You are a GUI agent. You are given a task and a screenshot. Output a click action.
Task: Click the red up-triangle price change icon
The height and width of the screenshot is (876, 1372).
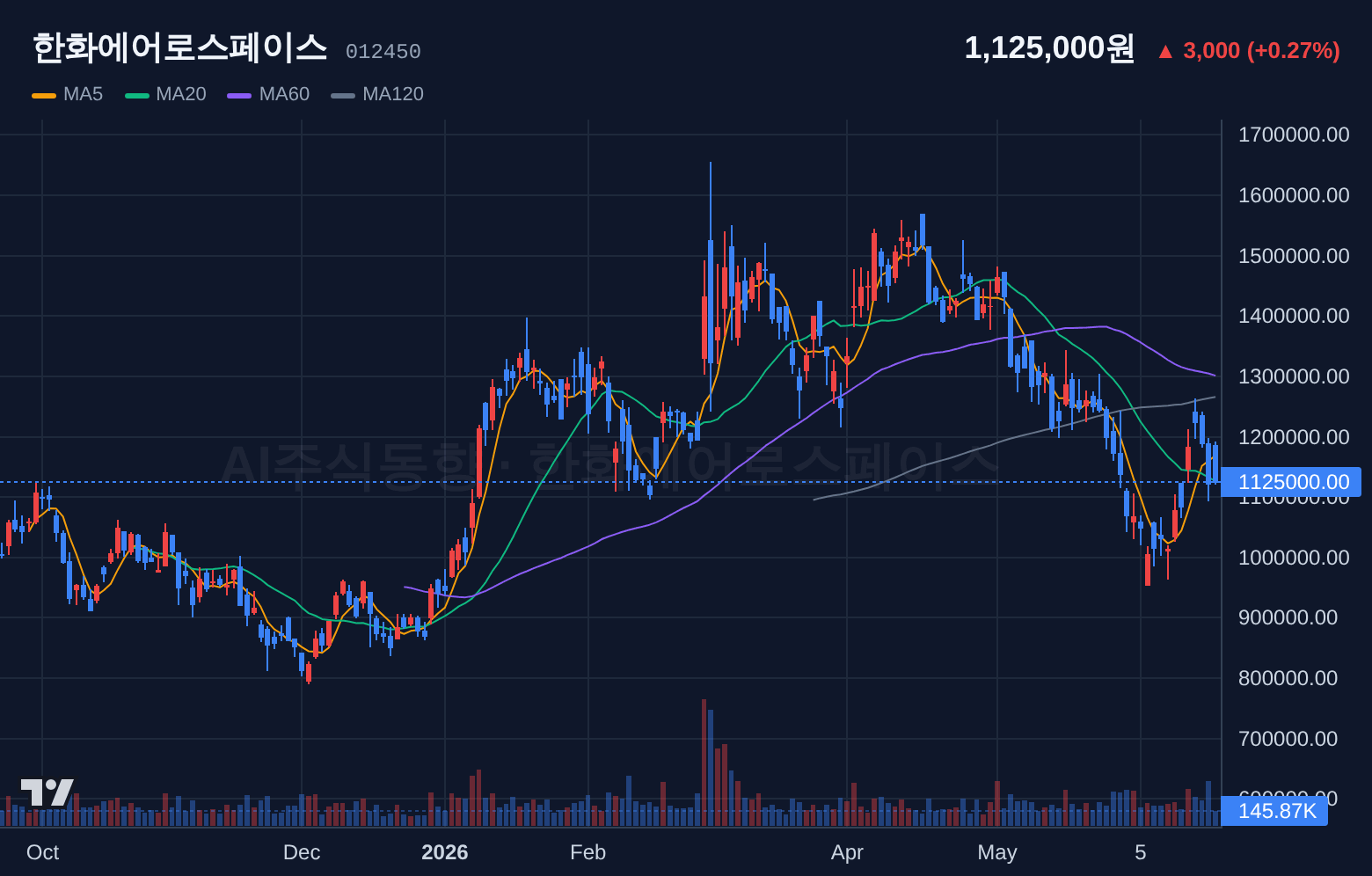(1165, 52)
